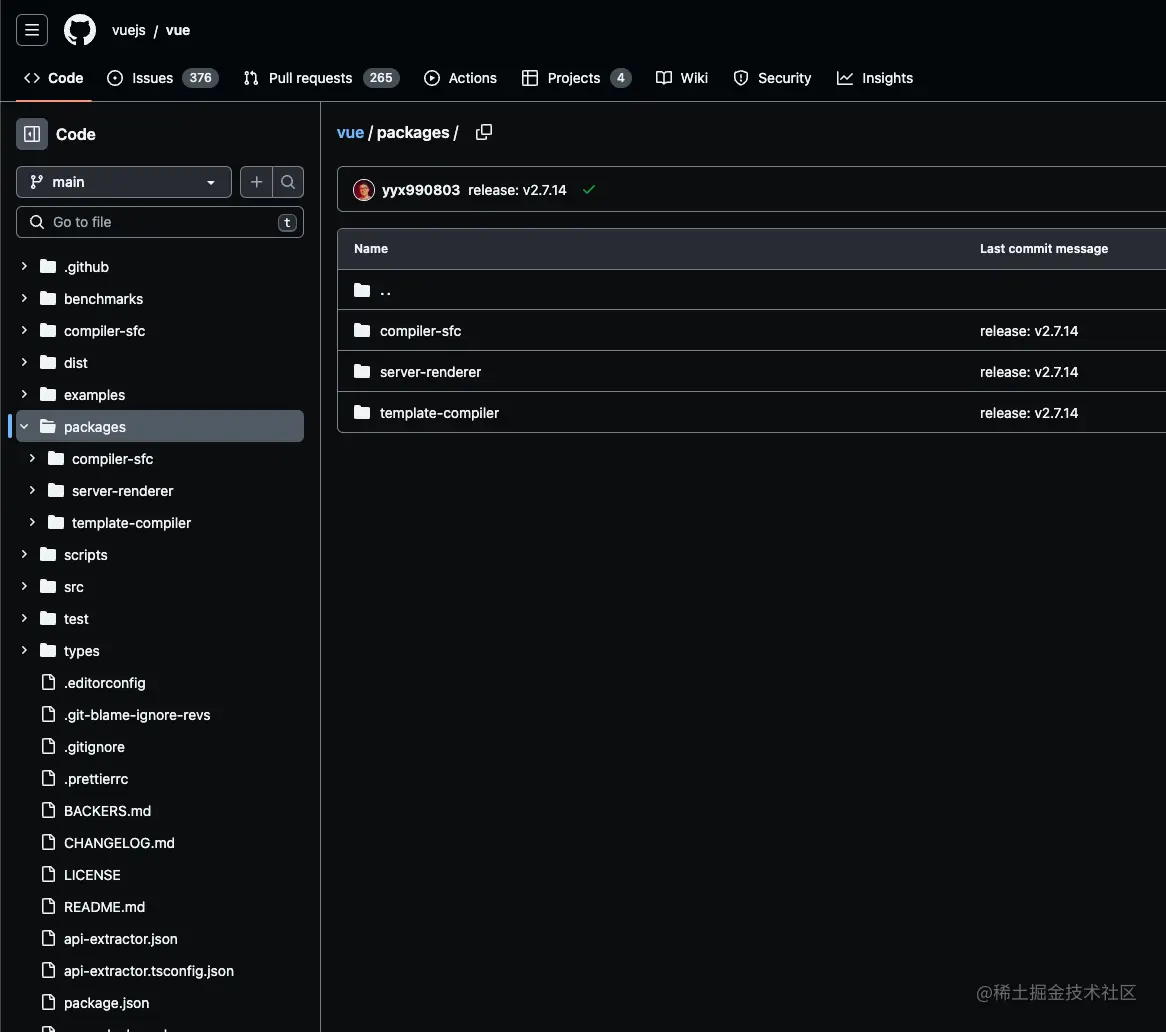The height and width of the screenshot is (1032, 1166).
Task: Open compiler-sfc folder in the table
Action: click(420, 331)
